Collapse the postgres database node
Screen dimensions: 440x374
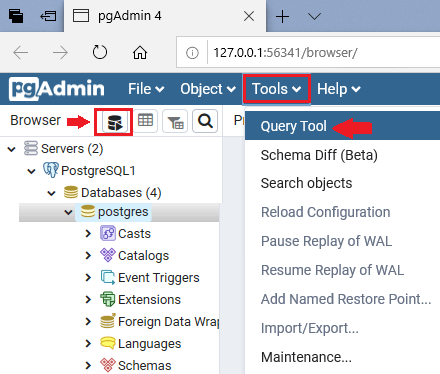pyautogui.click(x=68, y=212)
